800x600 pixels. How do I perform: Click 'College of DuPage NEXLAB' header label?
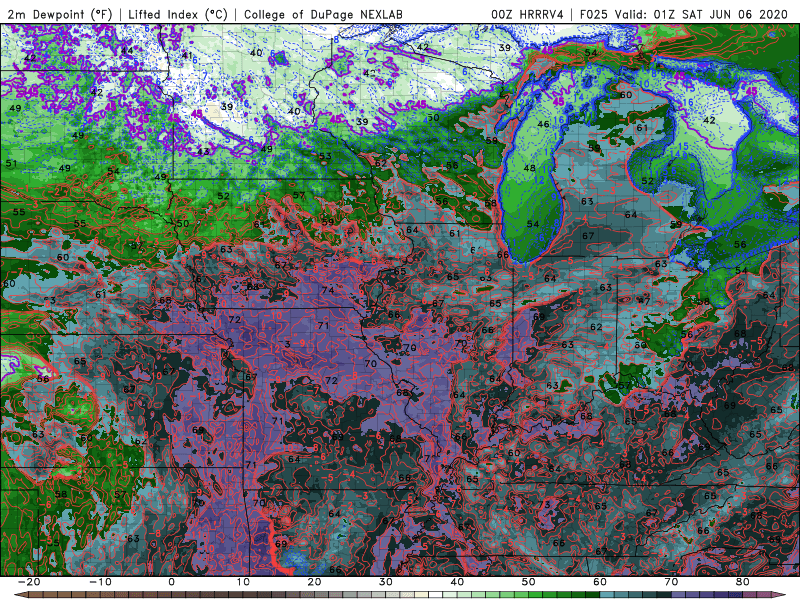click(x=323, y=14)
